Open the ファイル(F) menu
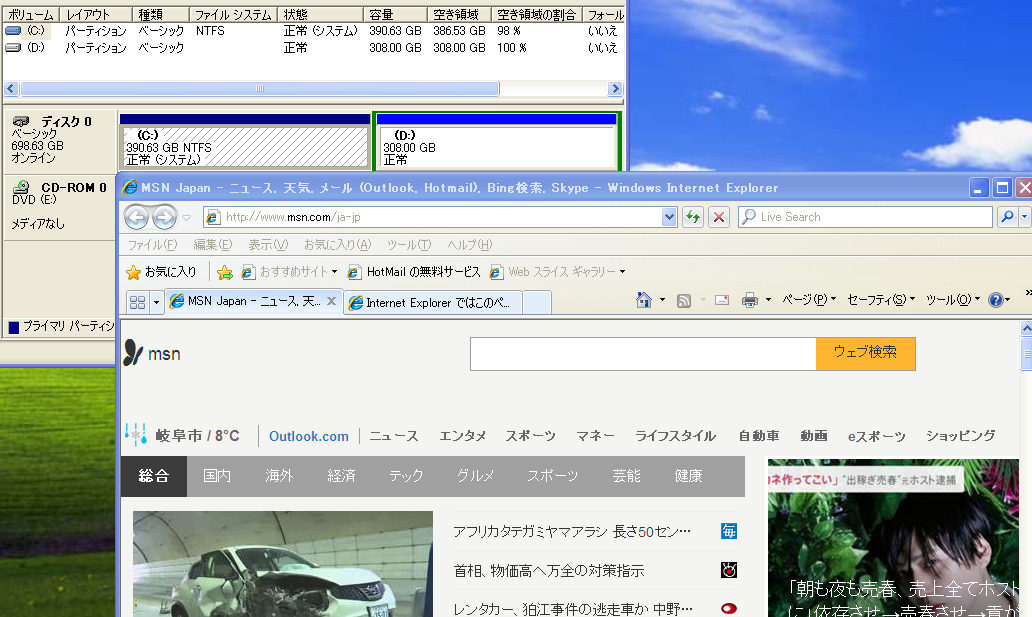This screenshot has height=617, width=1032. point(152,245)
